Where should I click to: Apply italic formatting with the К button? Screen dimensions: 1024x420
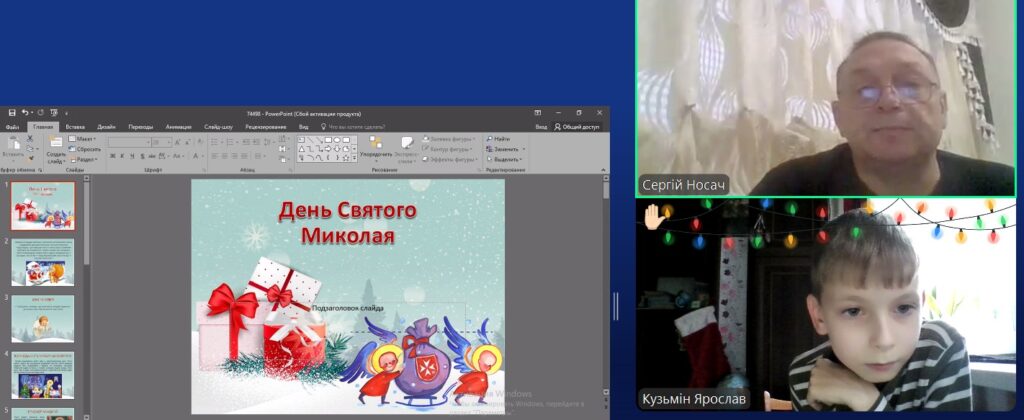[122, 156]
